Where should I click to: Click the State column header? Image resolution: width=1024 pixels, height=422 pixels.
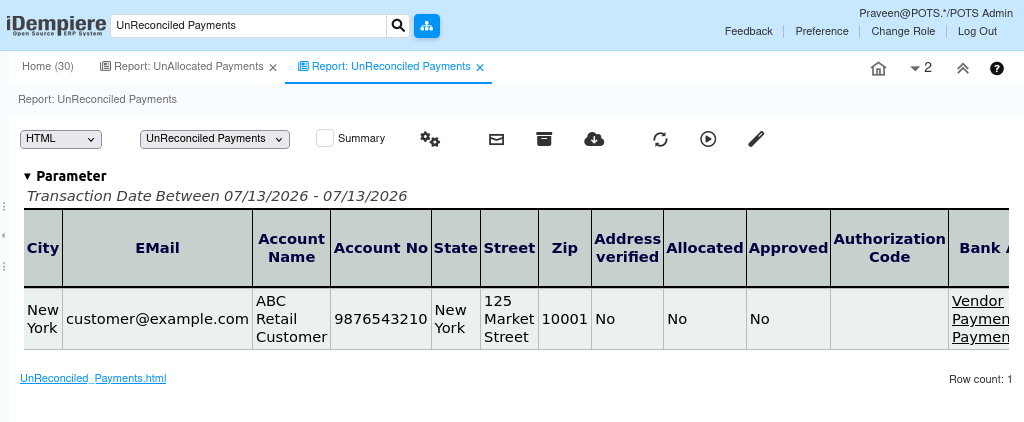point(456,248)
